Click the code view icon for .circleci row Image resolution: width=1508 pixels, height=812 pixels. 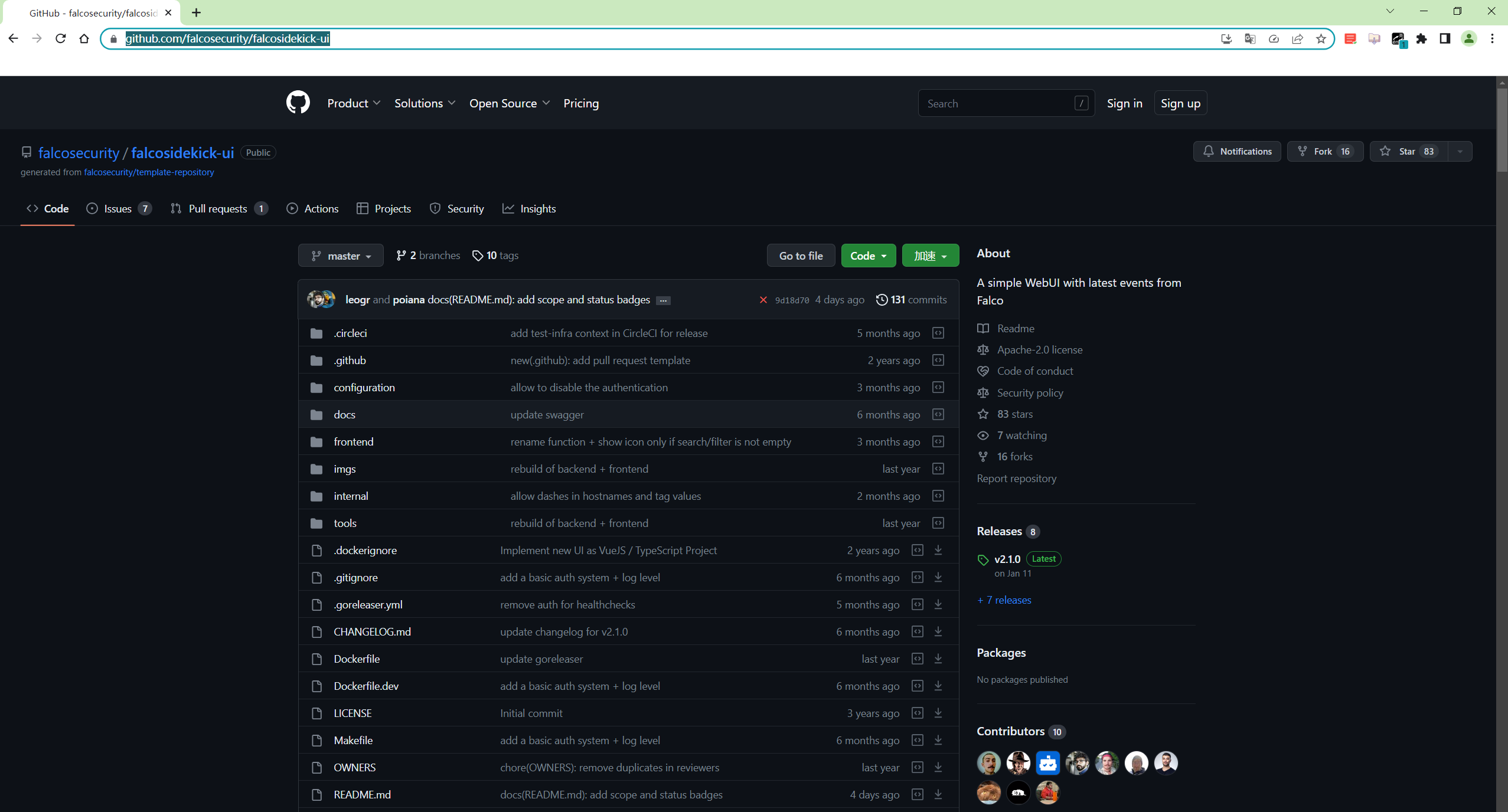coord(938,333)
